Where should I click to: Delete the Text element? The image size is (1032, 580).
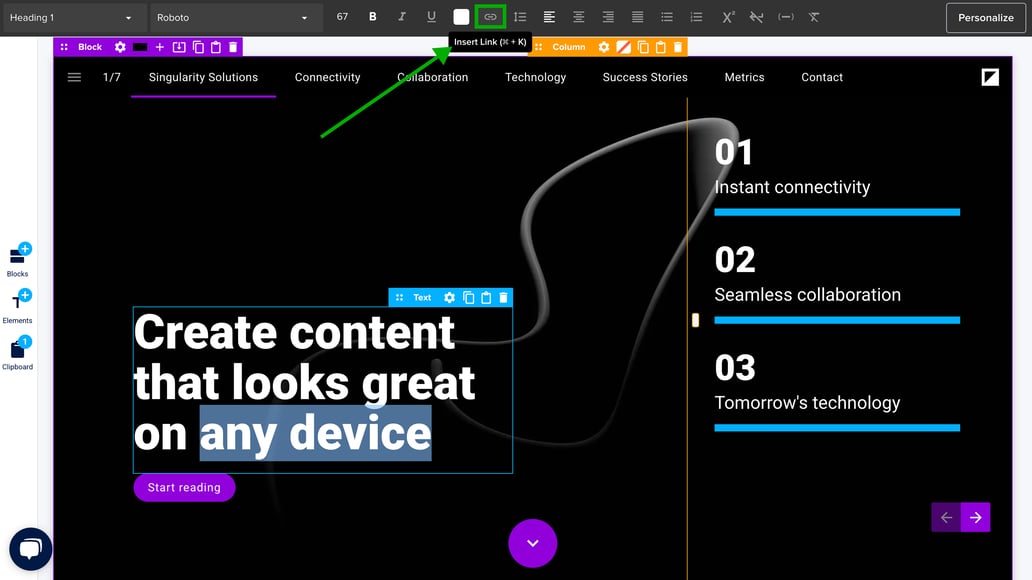(x=503, y=298)
